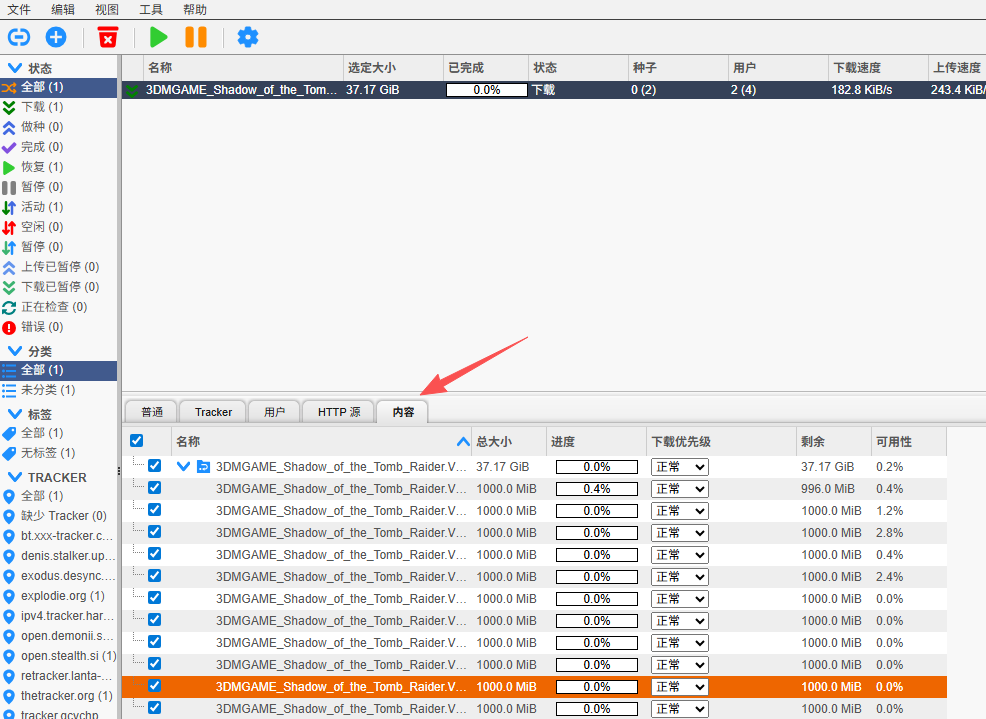The height and width of the screenshot is (719, 986).
Task: Collapse the 标签 sidebar section
Action: click(x=15, y=414)
